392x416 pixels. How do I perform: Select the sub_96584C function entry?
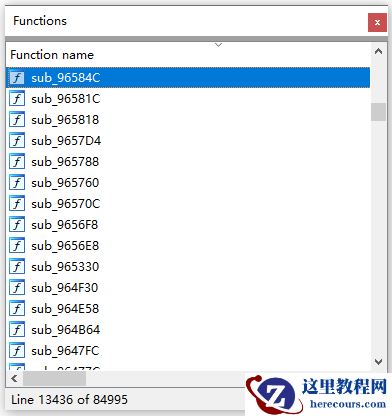[188, 78]
